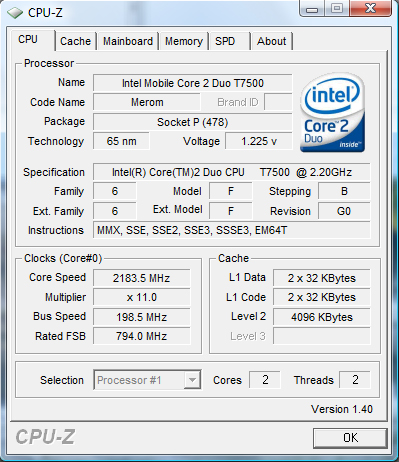
Task: Click the Revision G0 field
Action: pyautogui.click(x=344, y=211)
